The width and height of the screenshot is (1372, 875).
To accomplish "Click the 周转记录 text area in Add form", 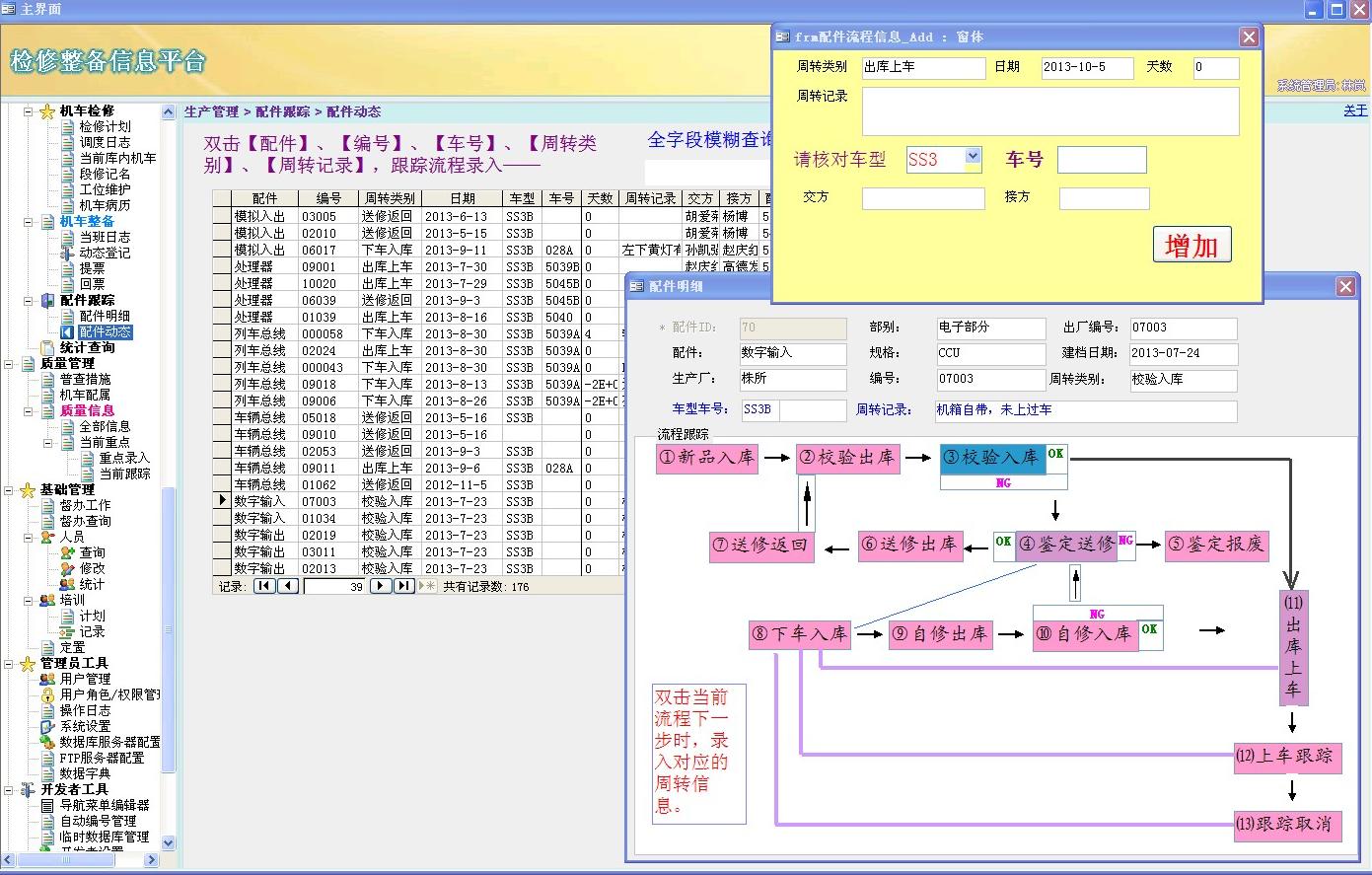I will [x=1050, y=111].
